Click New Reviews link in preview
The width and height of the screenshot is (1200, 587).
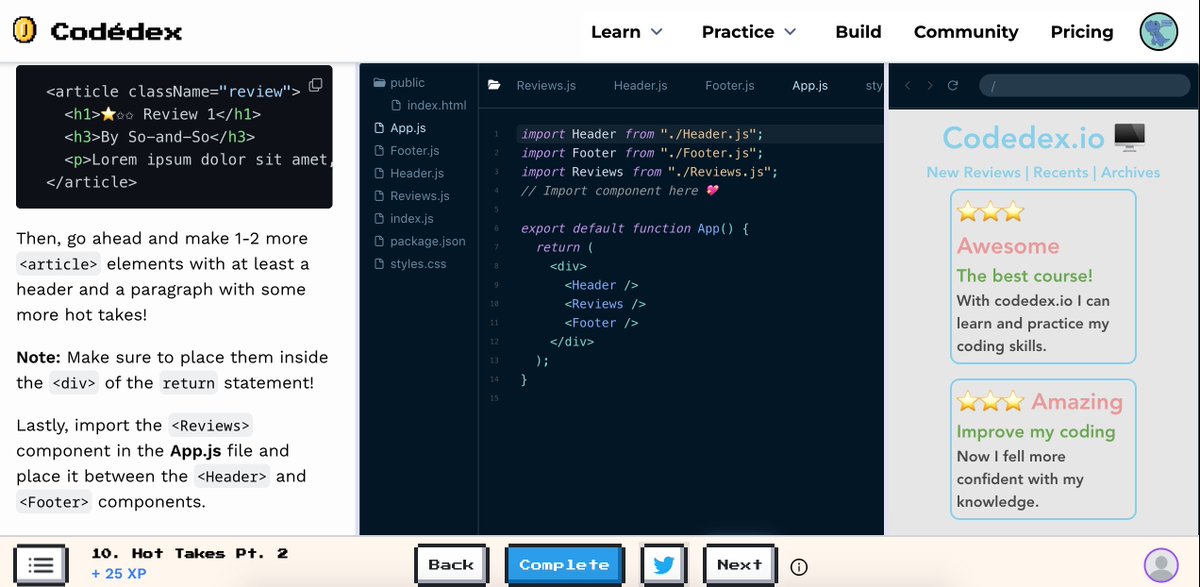973,172
